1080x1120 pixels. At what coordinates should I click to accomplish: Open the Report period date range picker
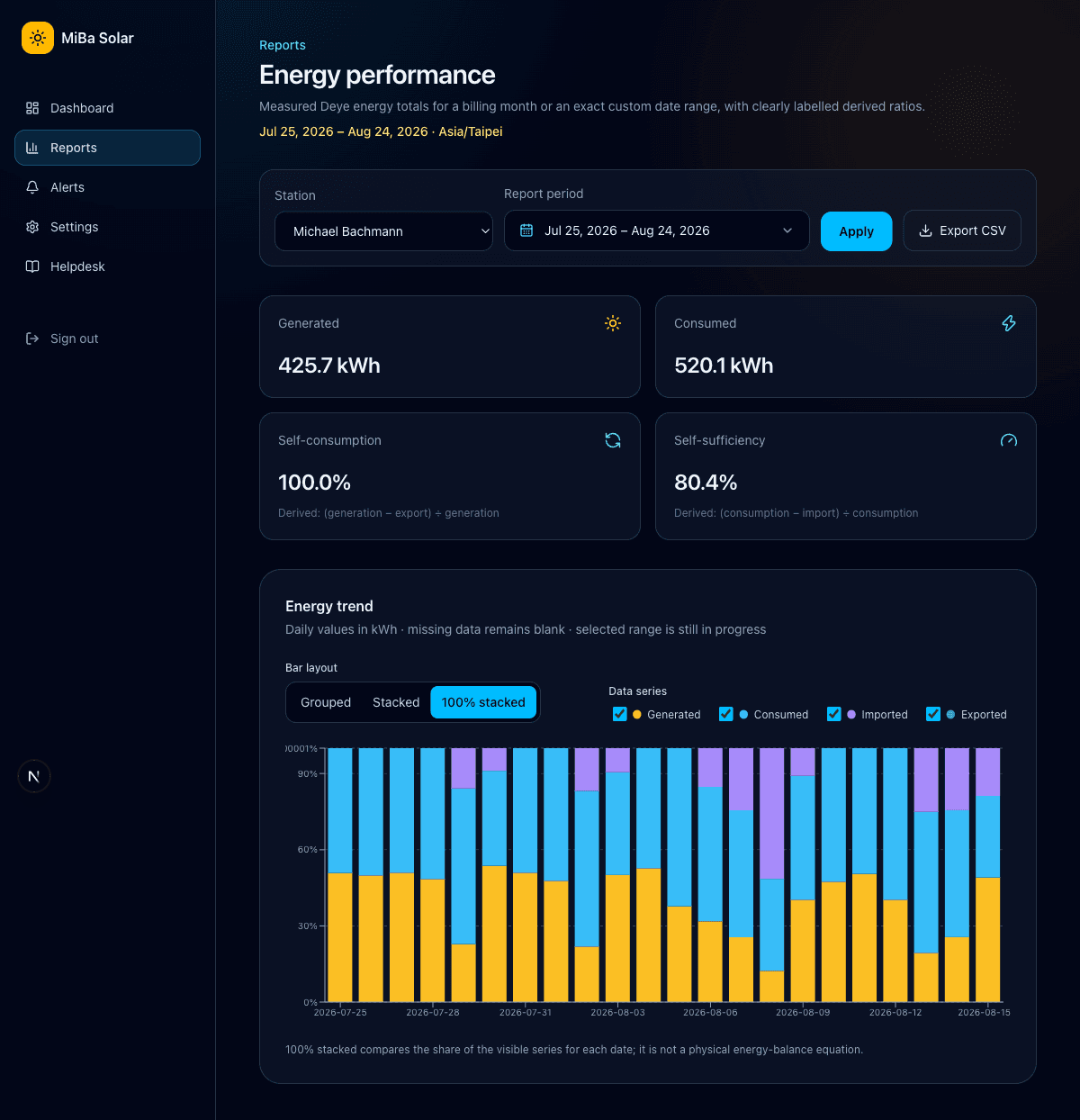coord(657,230)
